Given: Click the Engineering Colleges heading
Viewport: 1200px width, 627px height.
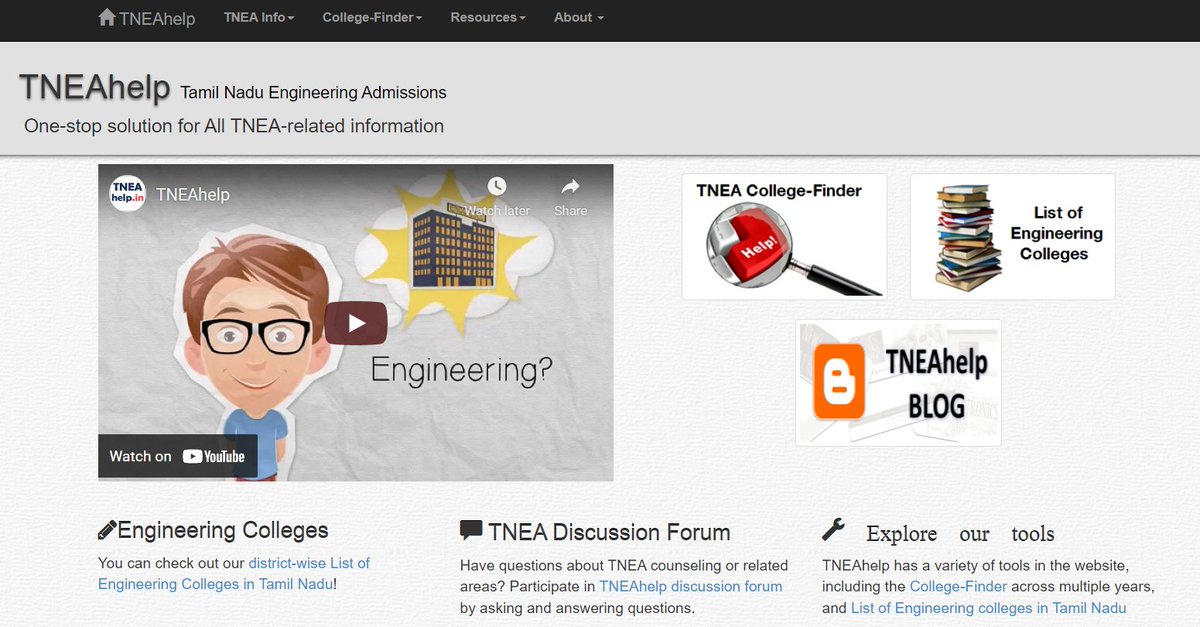Looking at the screenshot, I should click(223, 530).
